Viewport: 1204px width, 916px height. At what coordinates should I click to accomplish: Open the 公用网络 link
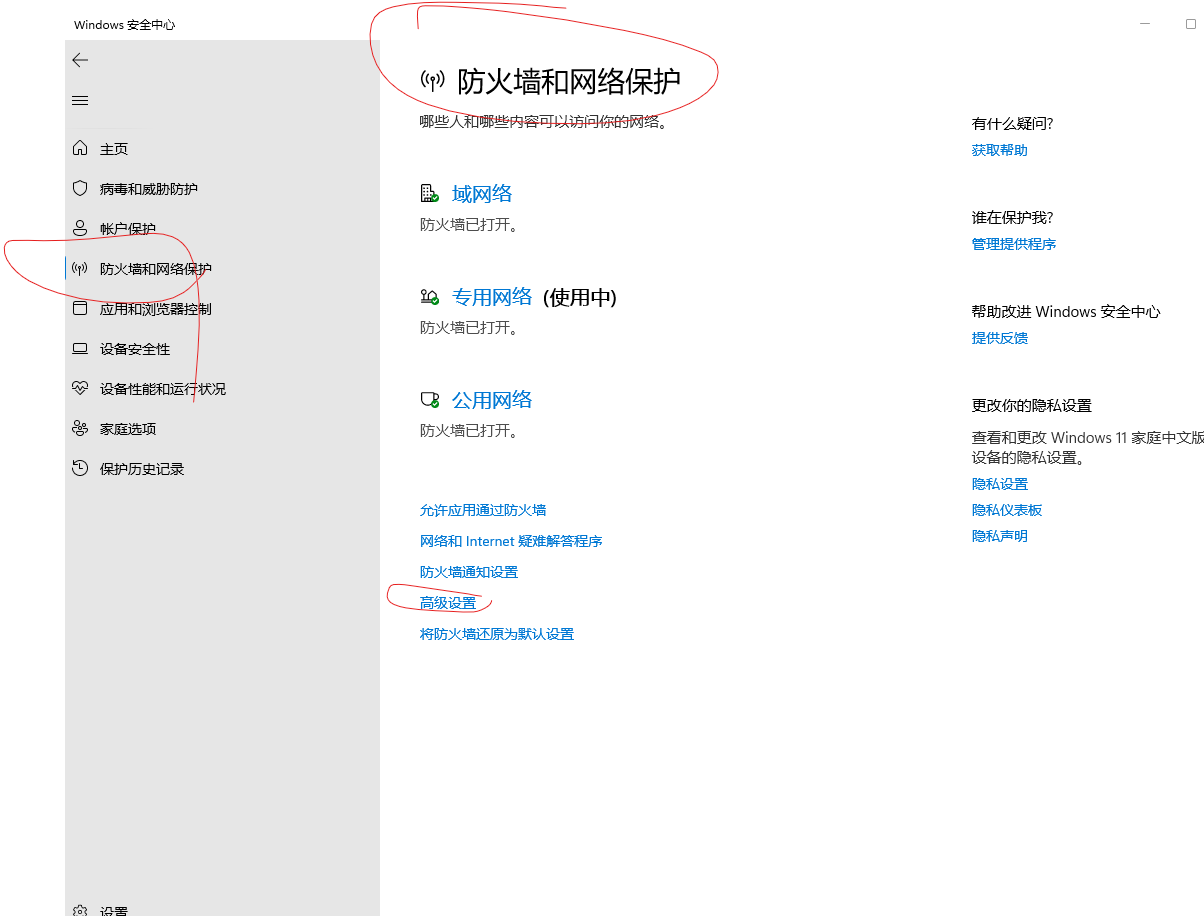(492, 400)
